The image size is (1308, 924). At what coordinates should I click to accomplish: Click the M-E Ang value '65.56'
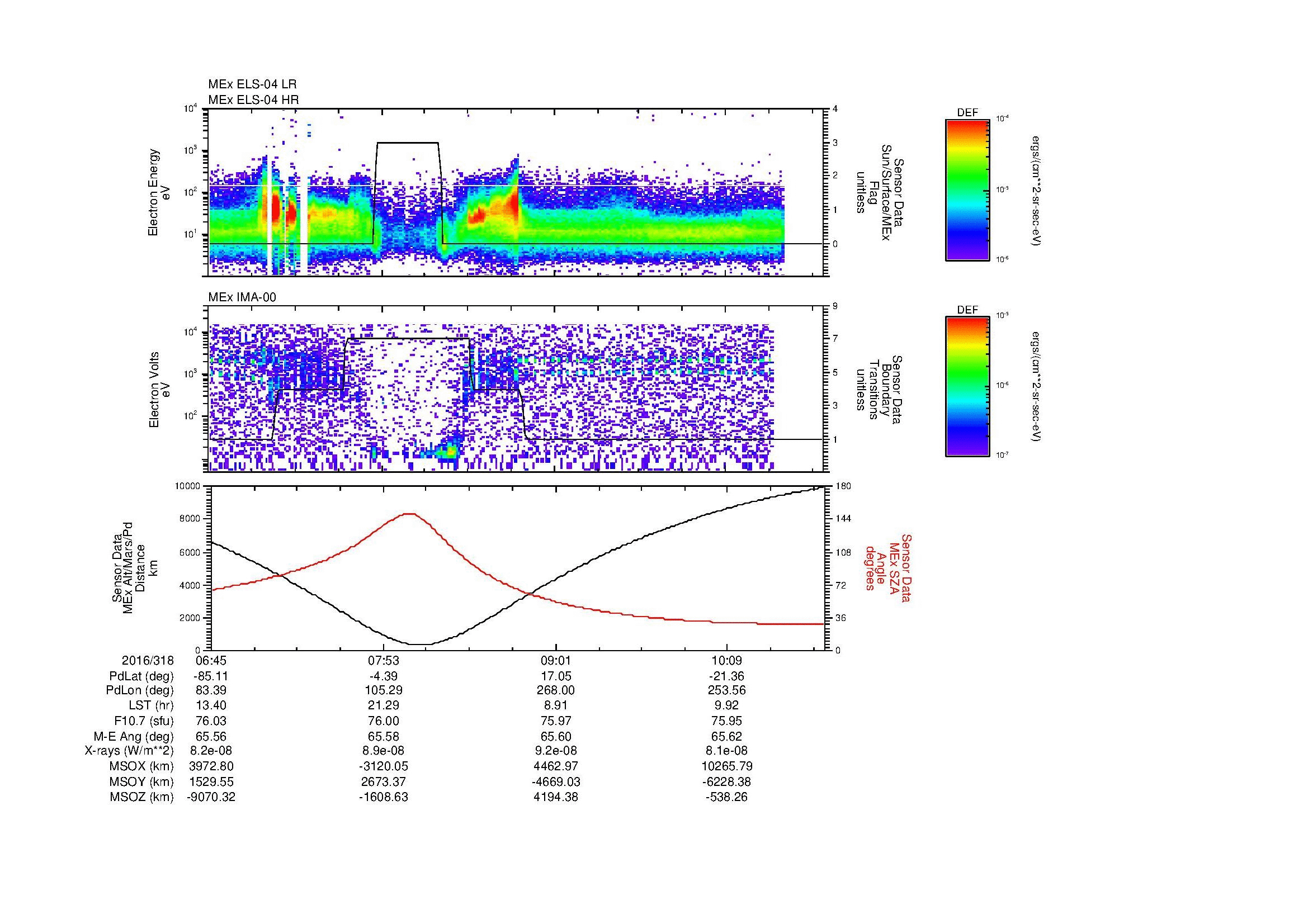tap(211, 736)
